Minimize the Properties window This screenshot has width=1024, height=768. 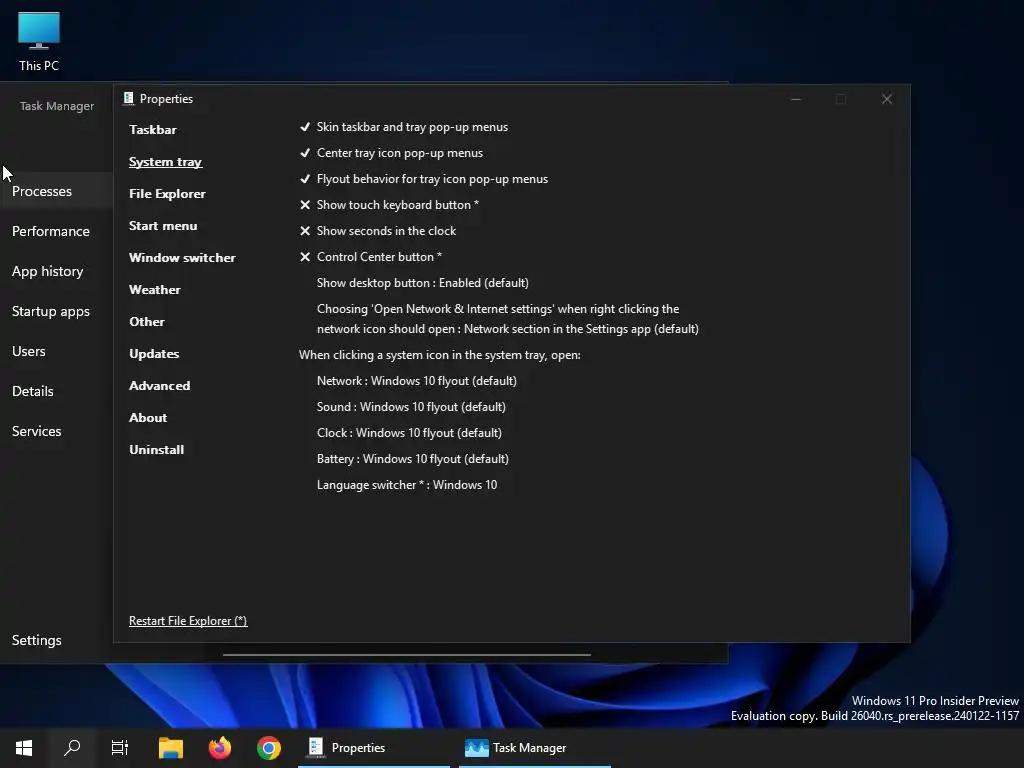tap(796, 99)
